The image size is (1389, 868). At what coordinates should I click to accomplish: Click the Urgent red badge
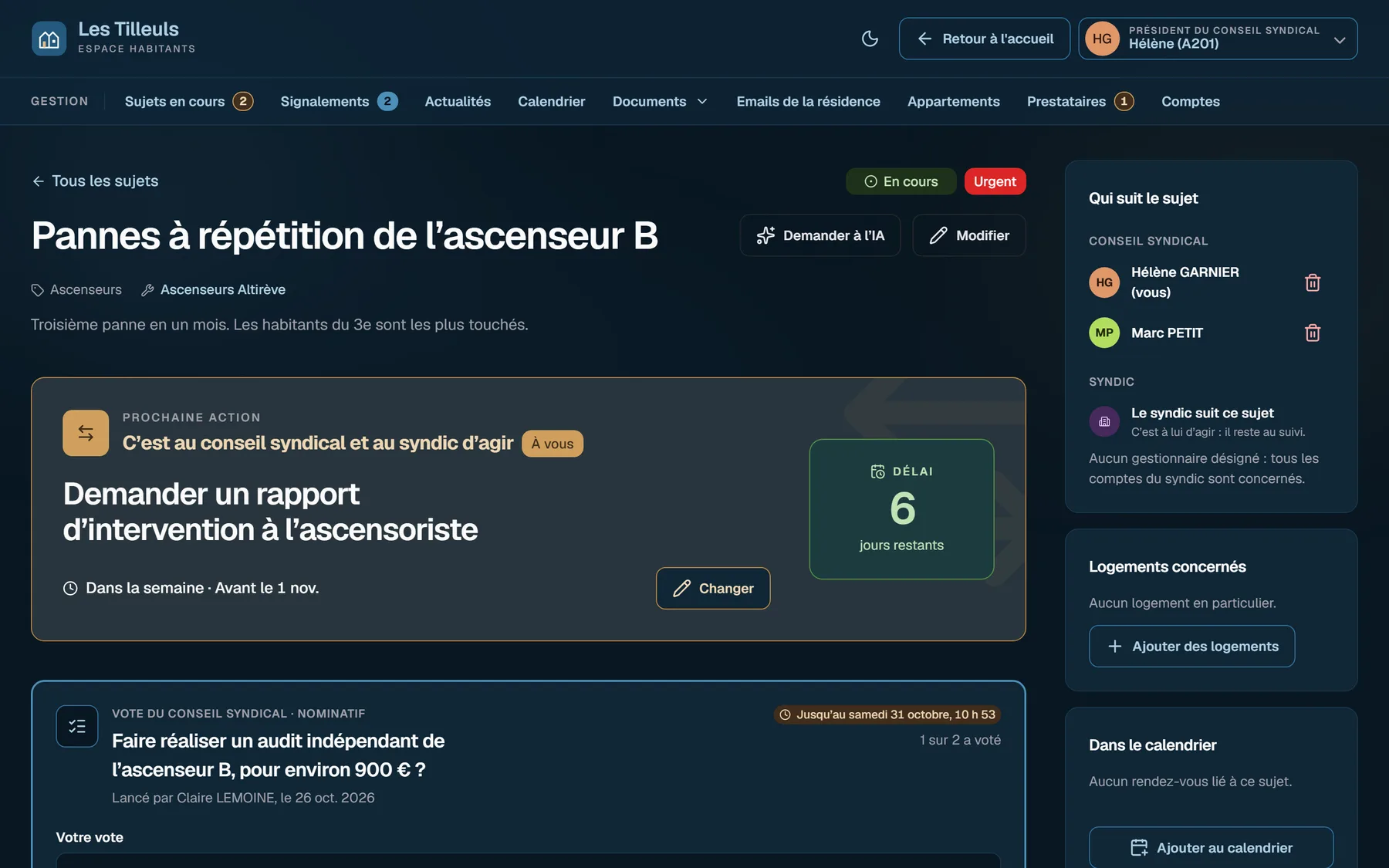[x=995, y=181]
